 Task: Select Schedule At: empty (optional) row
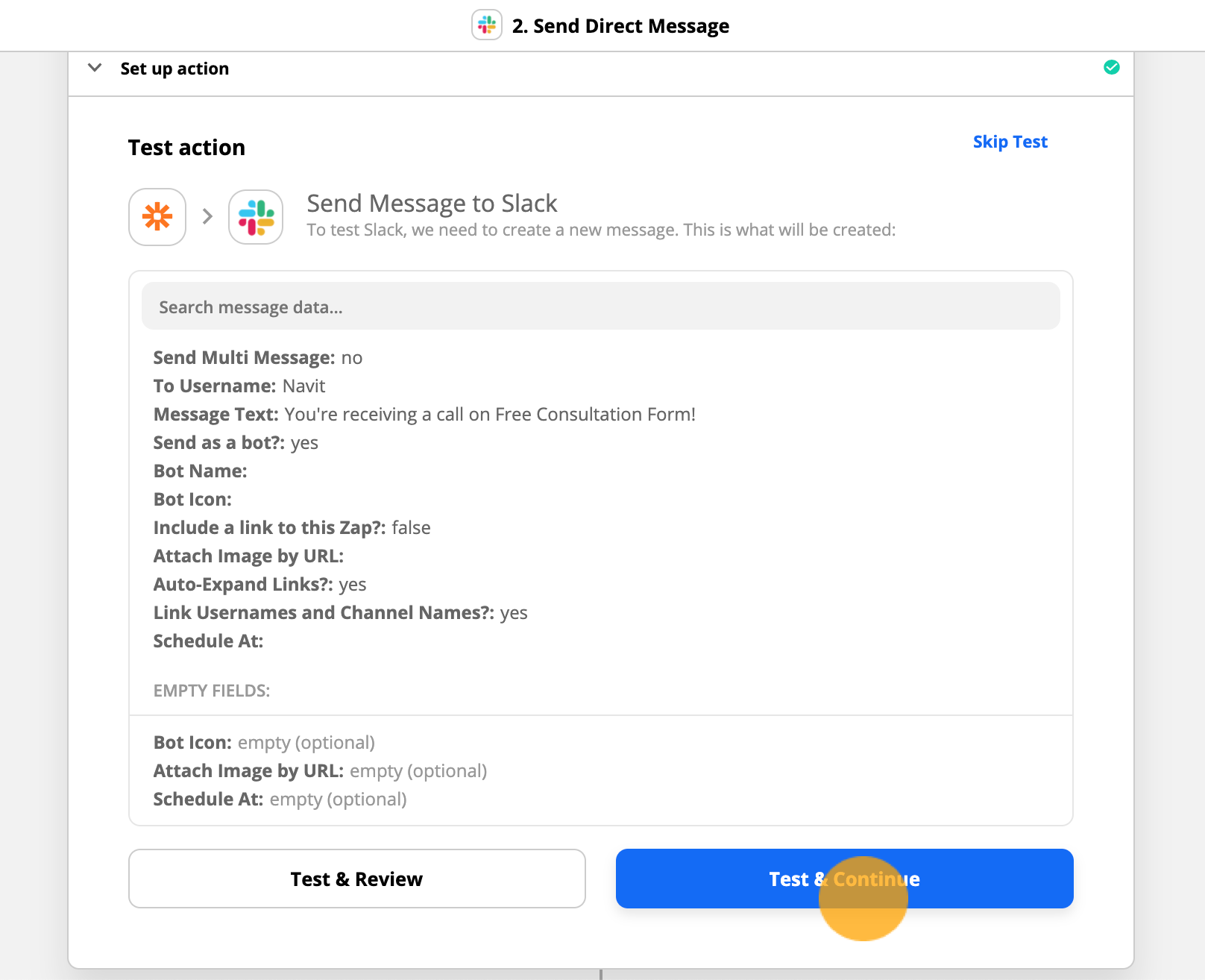coord(280,800)
